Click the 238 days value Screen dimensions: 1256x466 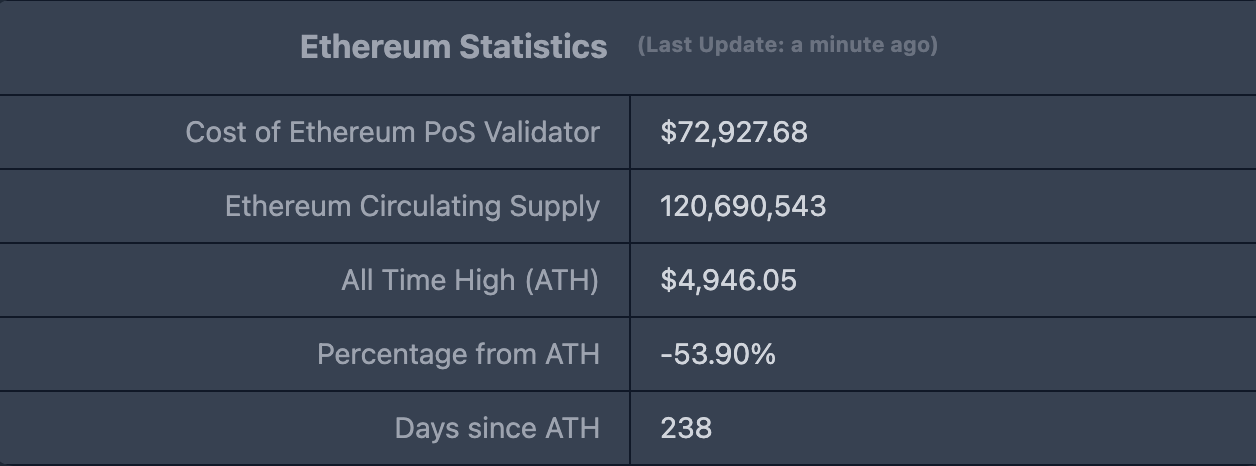(x=686, y=428)
